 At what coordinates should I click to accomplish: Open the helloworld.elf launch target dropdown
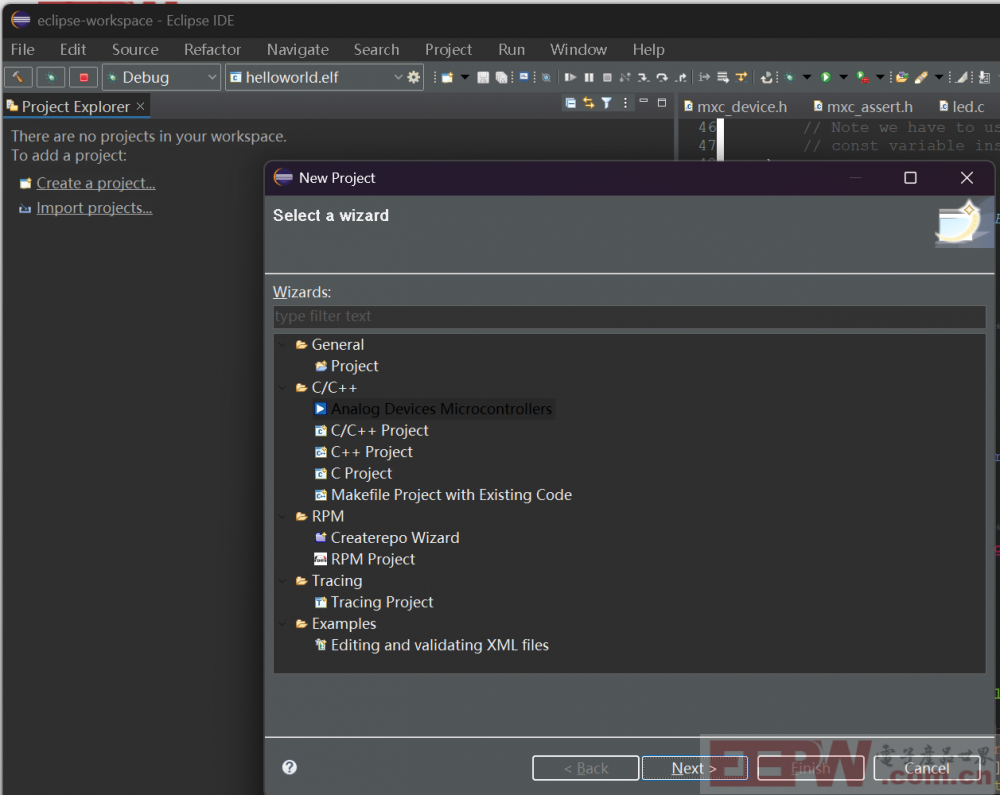pos(398,77)
